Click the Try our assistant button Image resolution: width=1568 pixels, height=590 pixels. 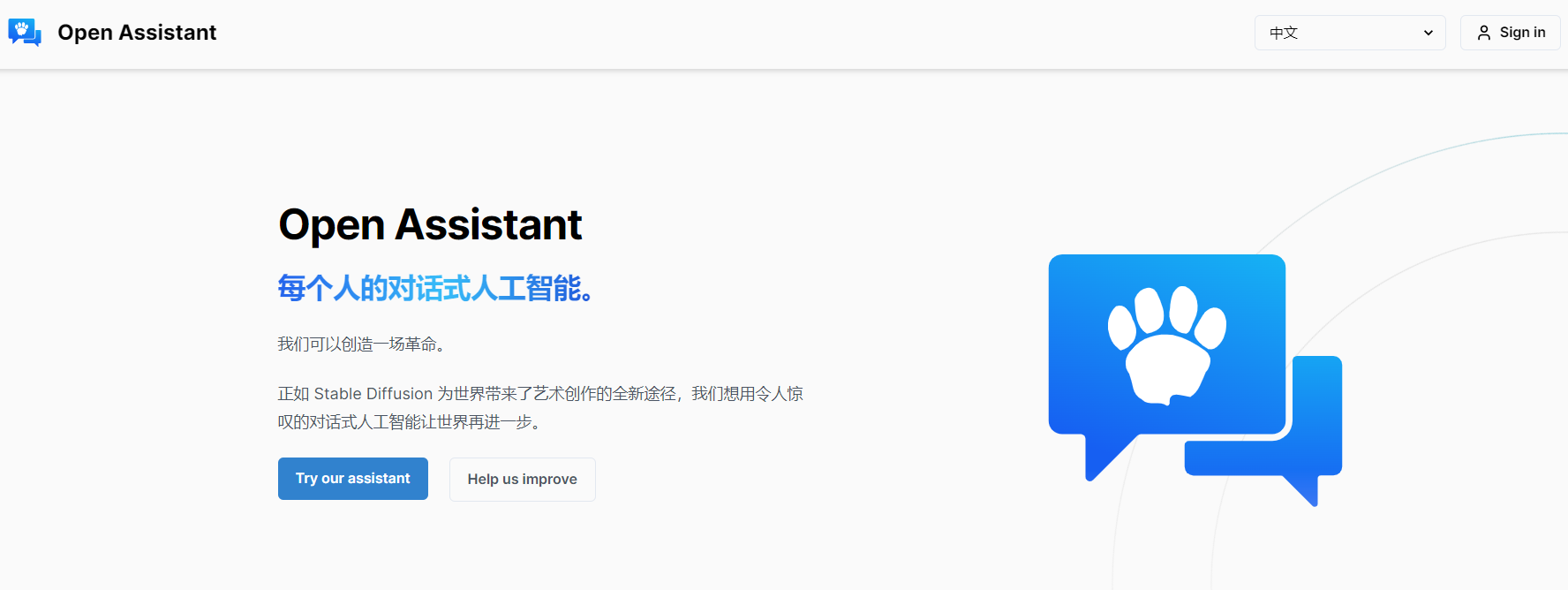point(352,479)
